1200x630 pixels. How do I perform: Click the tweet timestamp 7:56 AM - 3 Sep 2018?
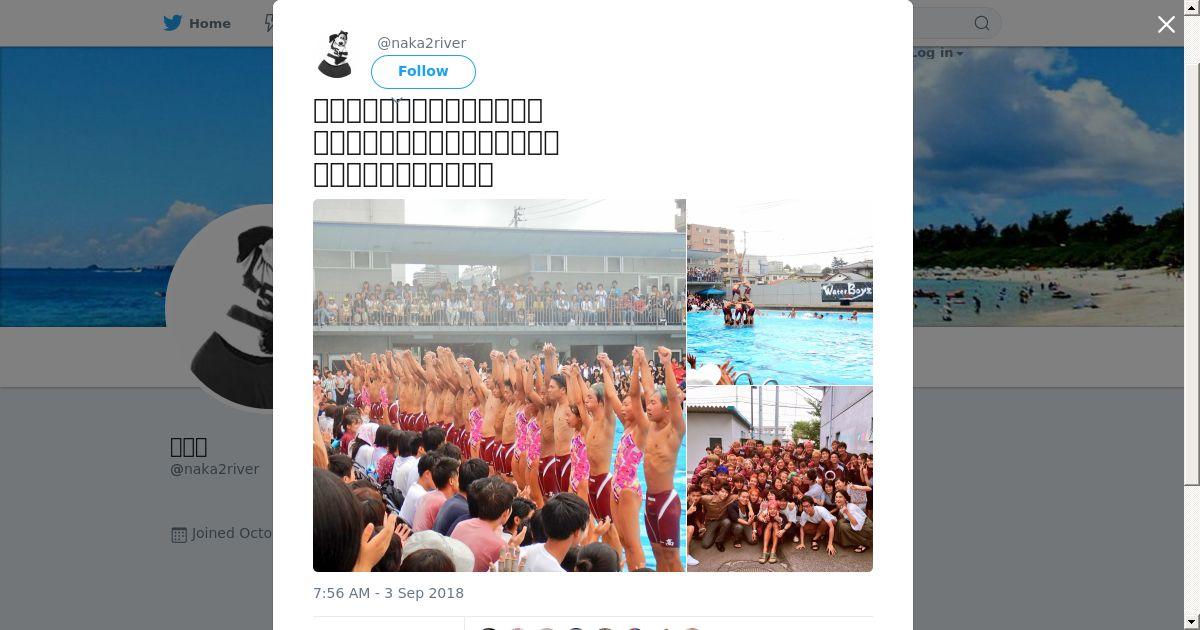pyautogui.click(x=388, y=593)
